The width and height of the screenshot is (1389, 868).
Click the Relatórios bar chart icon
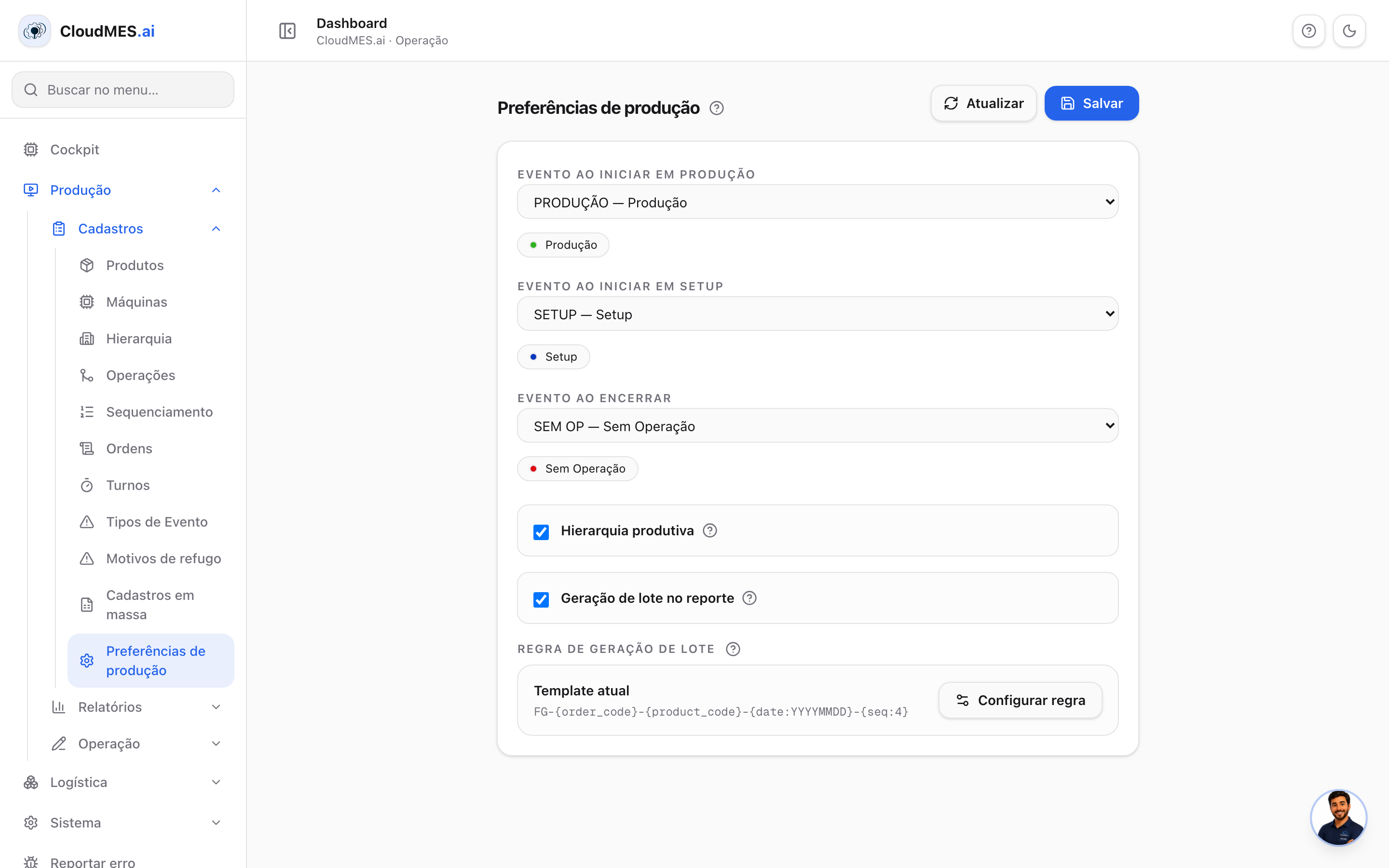[59, 707]
